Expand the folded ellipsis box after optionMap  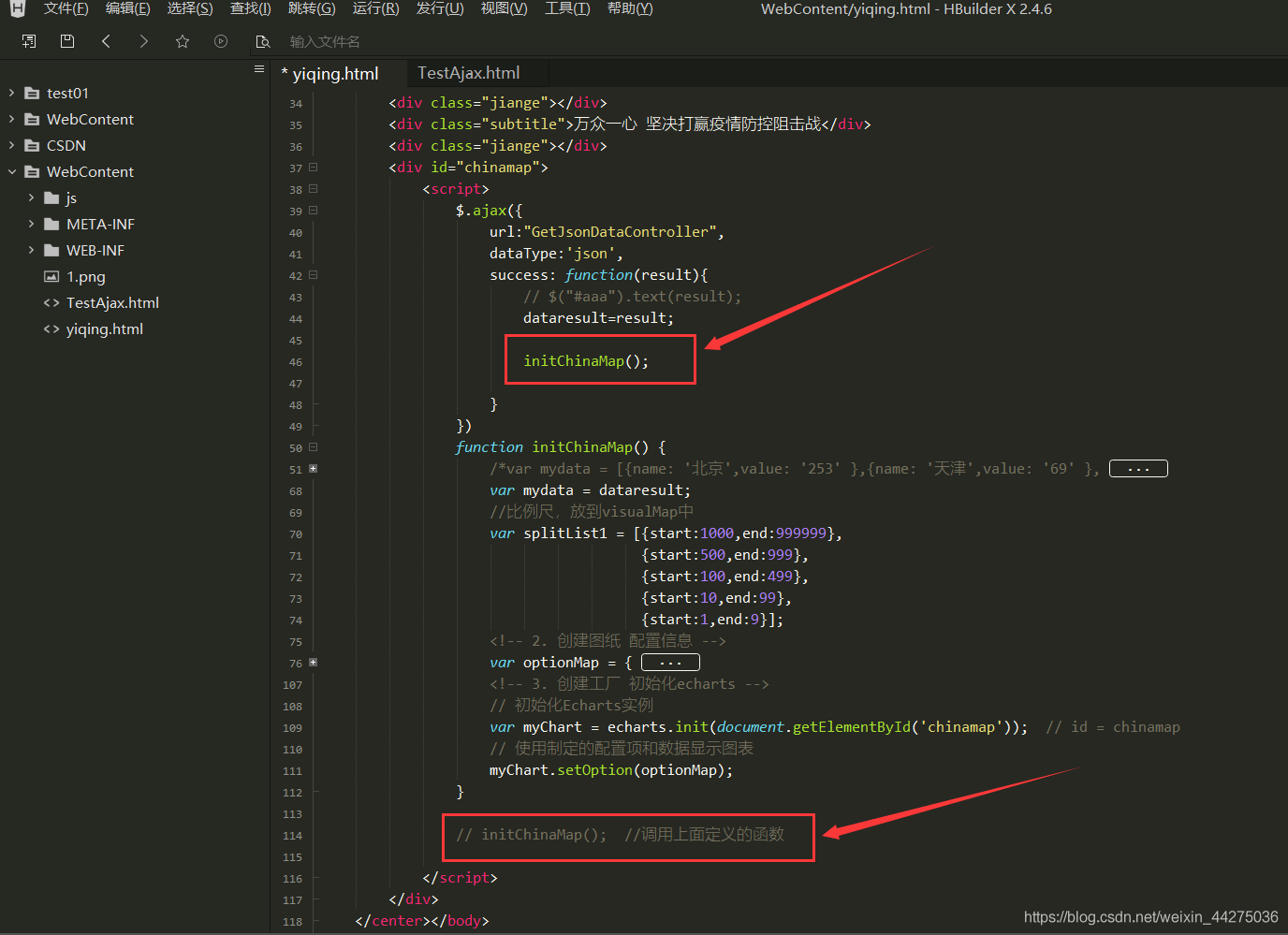pos(670,663)
